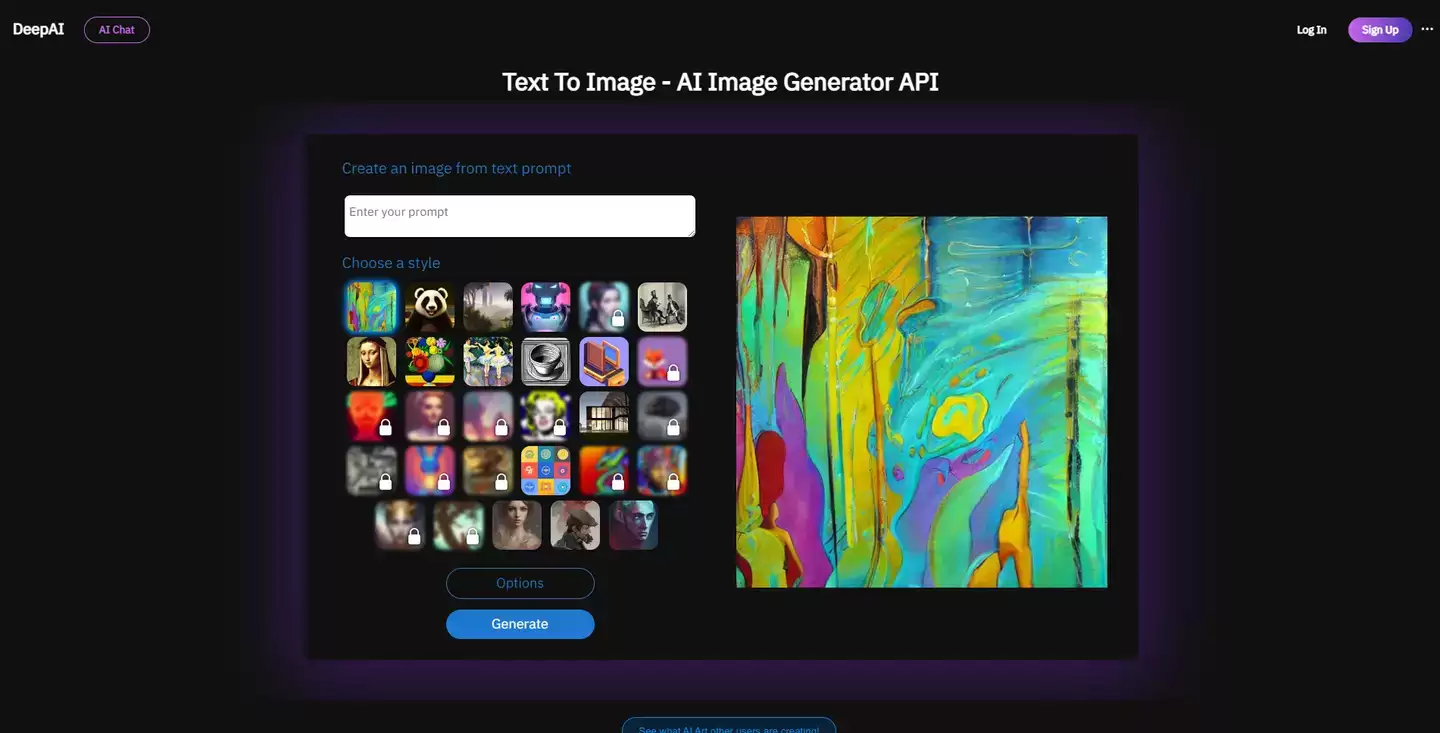Open the Options panel

520,583
